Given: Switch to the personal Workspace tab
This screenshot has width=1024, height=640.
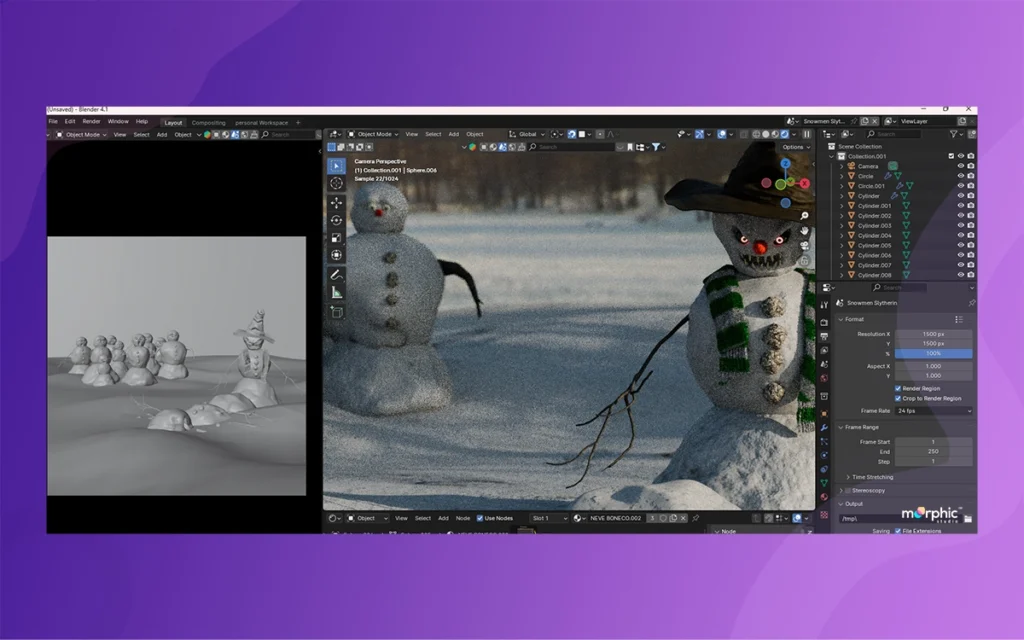Looking at the screenshot, I should [261, 123].
